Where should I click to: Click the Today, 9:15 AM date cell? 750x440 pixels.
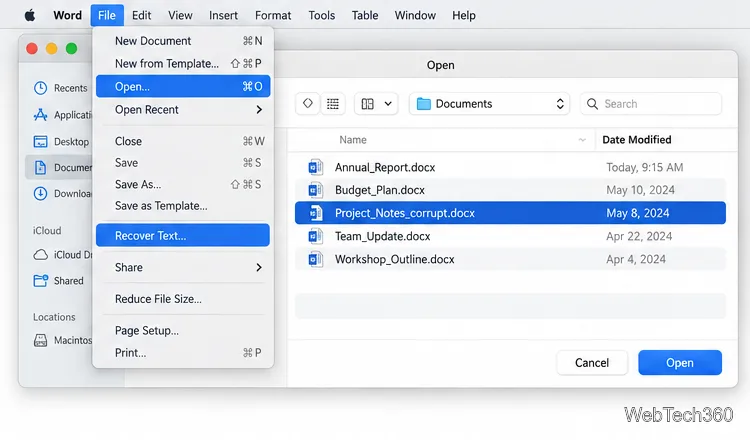click(645, 167)
